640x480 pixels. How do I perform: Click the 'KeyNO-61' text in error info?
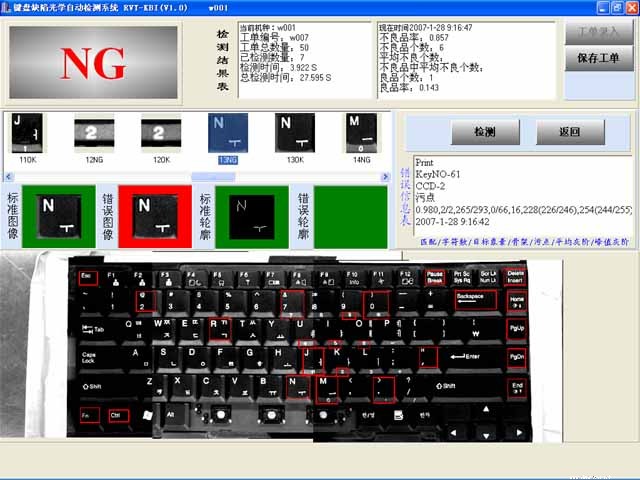click(x=438, y=174)
